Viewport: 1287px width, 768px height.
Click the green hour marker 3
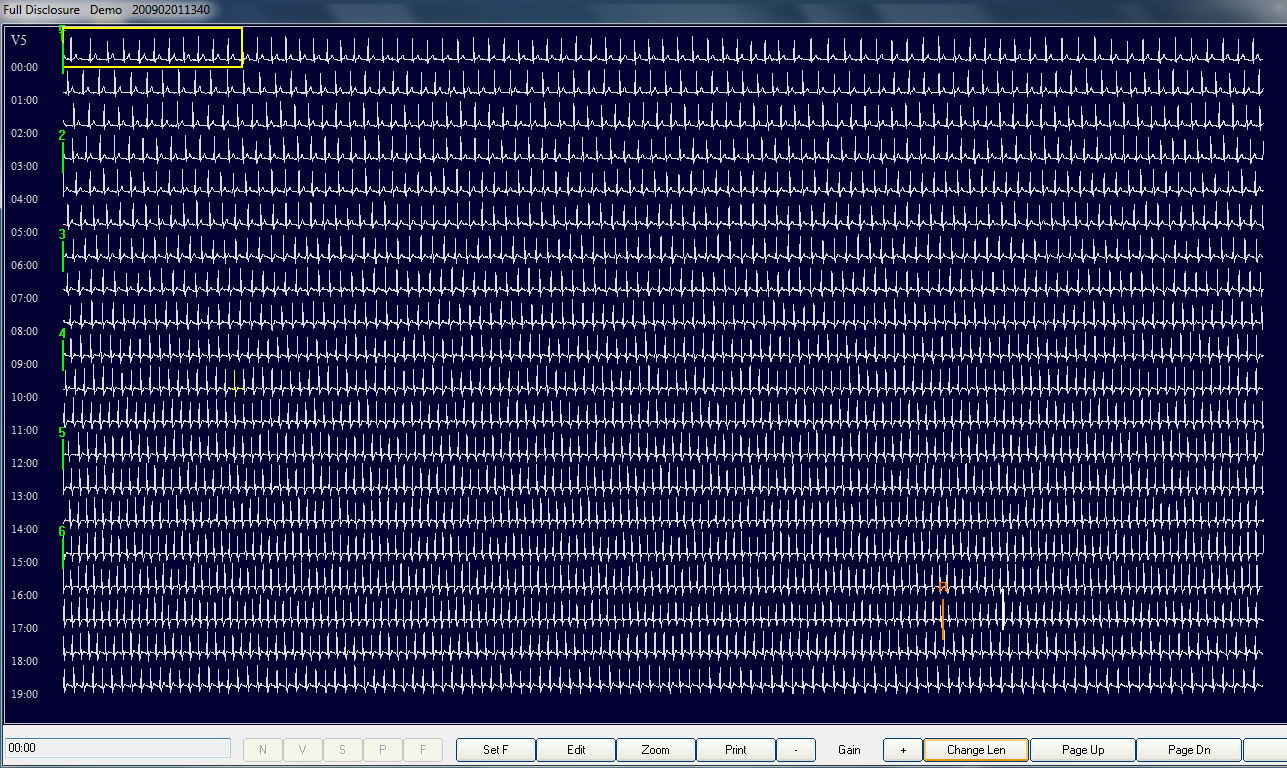point(62,235)
